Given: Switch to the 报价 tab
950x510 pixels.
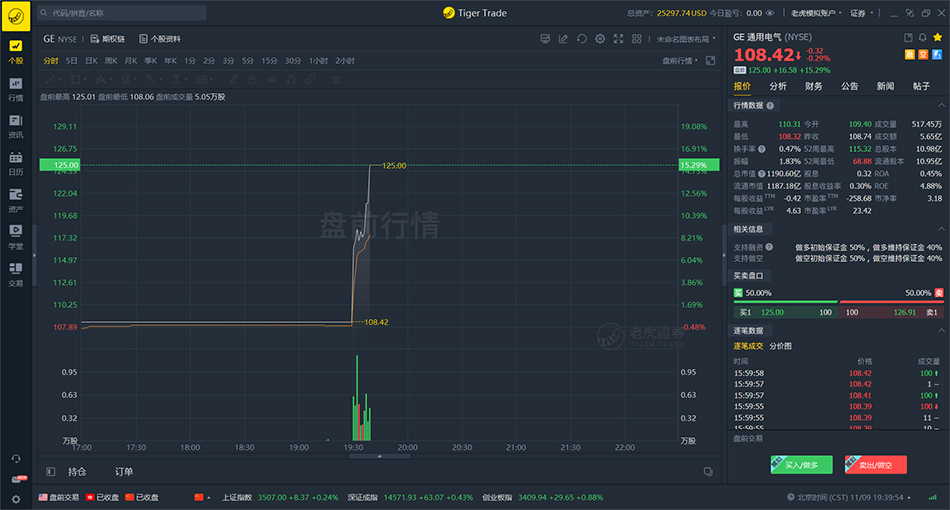Looking at the screenshot, I should pyautogui.click(x=742, y=86).
